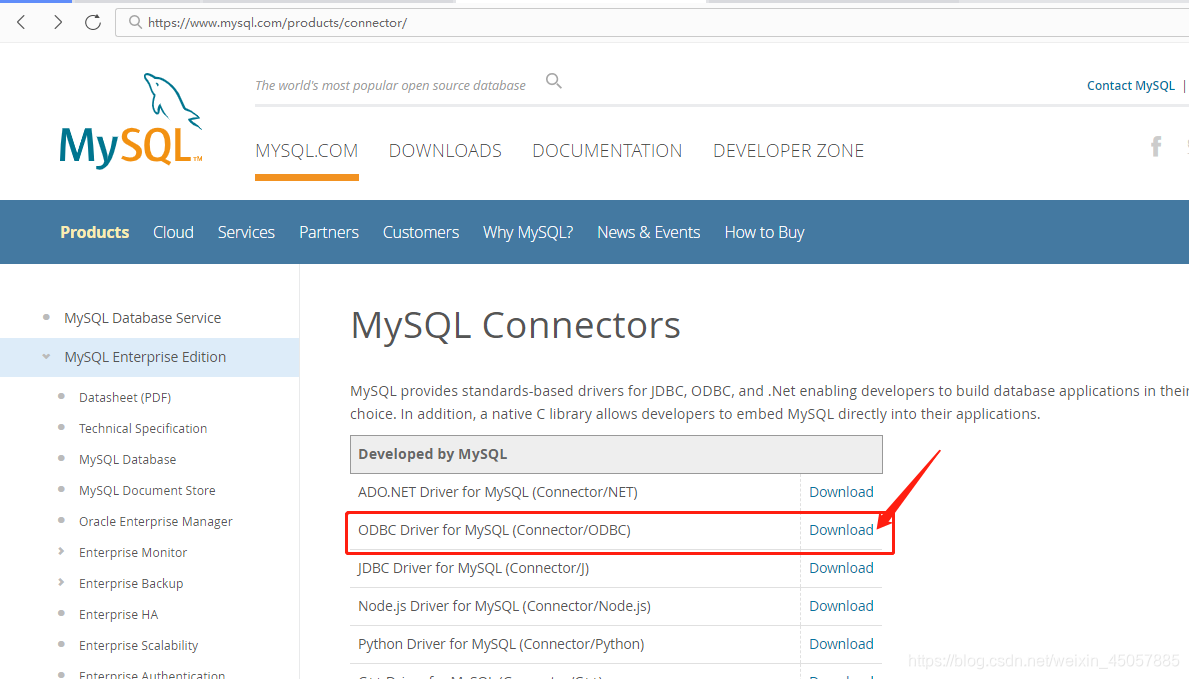Screen dimensions: 1189x679
Task: Click the search placeholder 'The world's most popular' text
Action: point(390,86)
